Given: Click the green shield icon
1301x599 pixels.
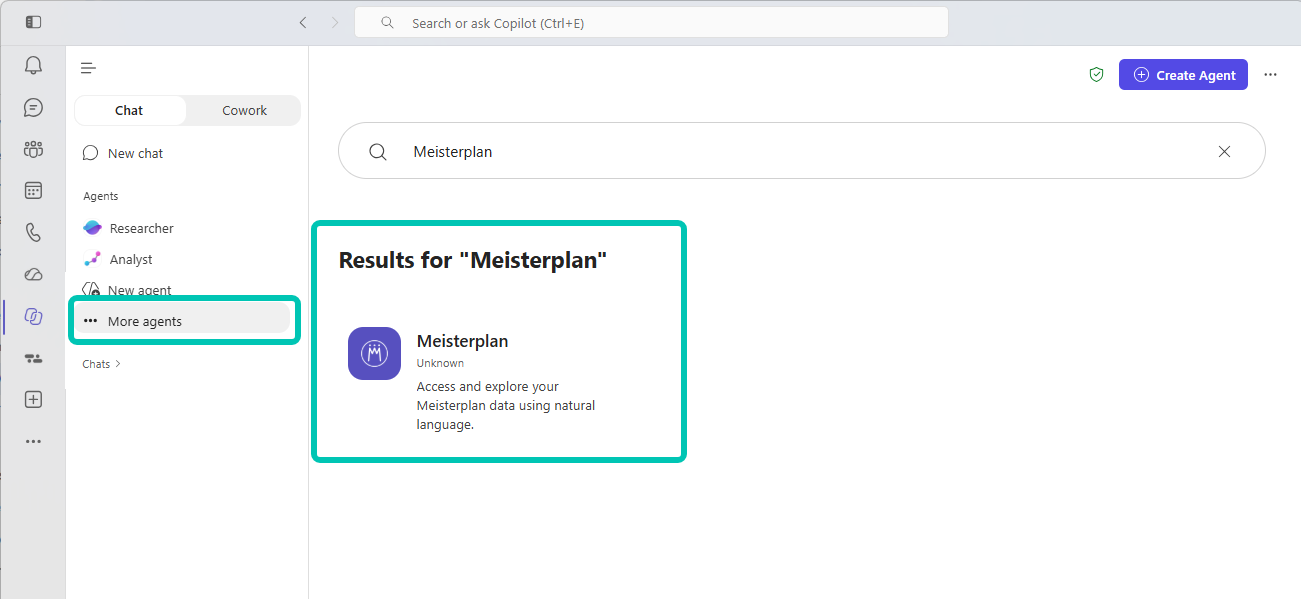Looking at the screenshot, I should (1096, 75).
